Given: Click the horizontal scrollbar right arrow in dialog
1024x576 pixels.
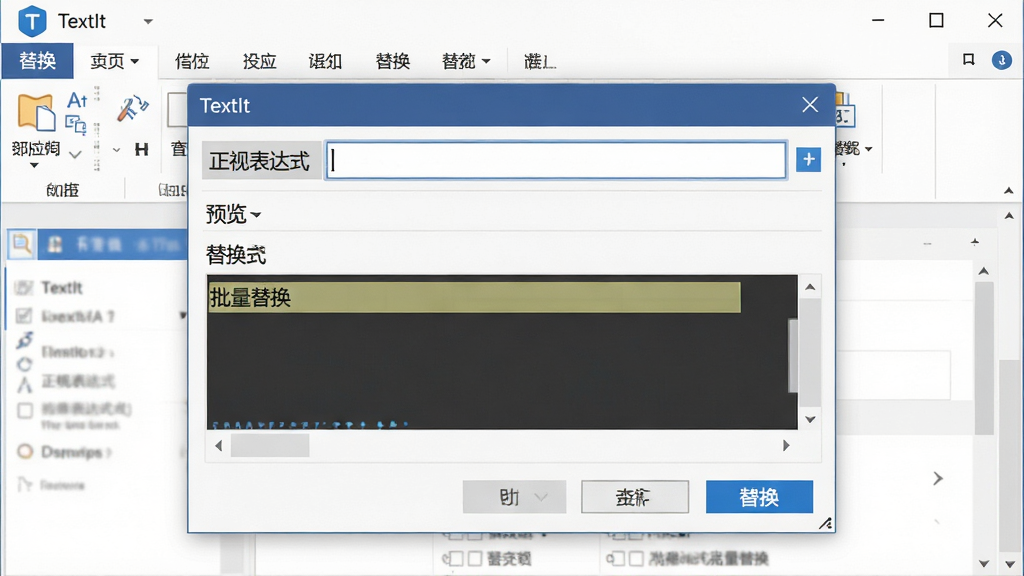Looking at the screenshot, I should (786, 445).
